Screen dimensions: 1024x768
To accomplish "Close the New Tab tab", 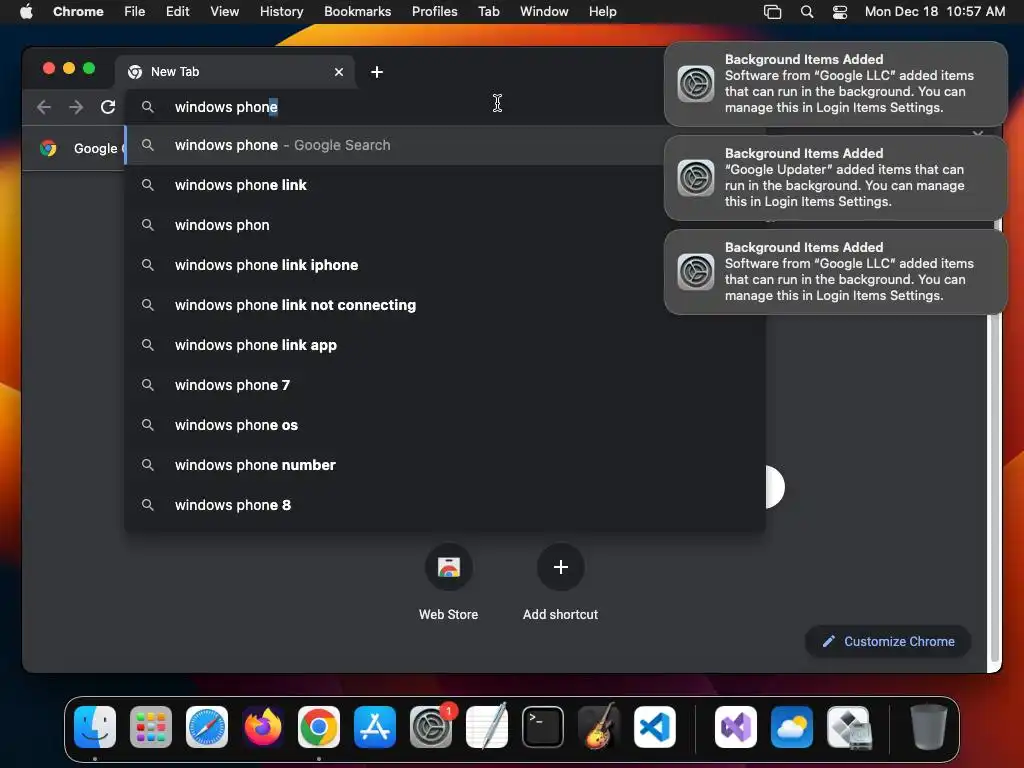I will (339, 72).
